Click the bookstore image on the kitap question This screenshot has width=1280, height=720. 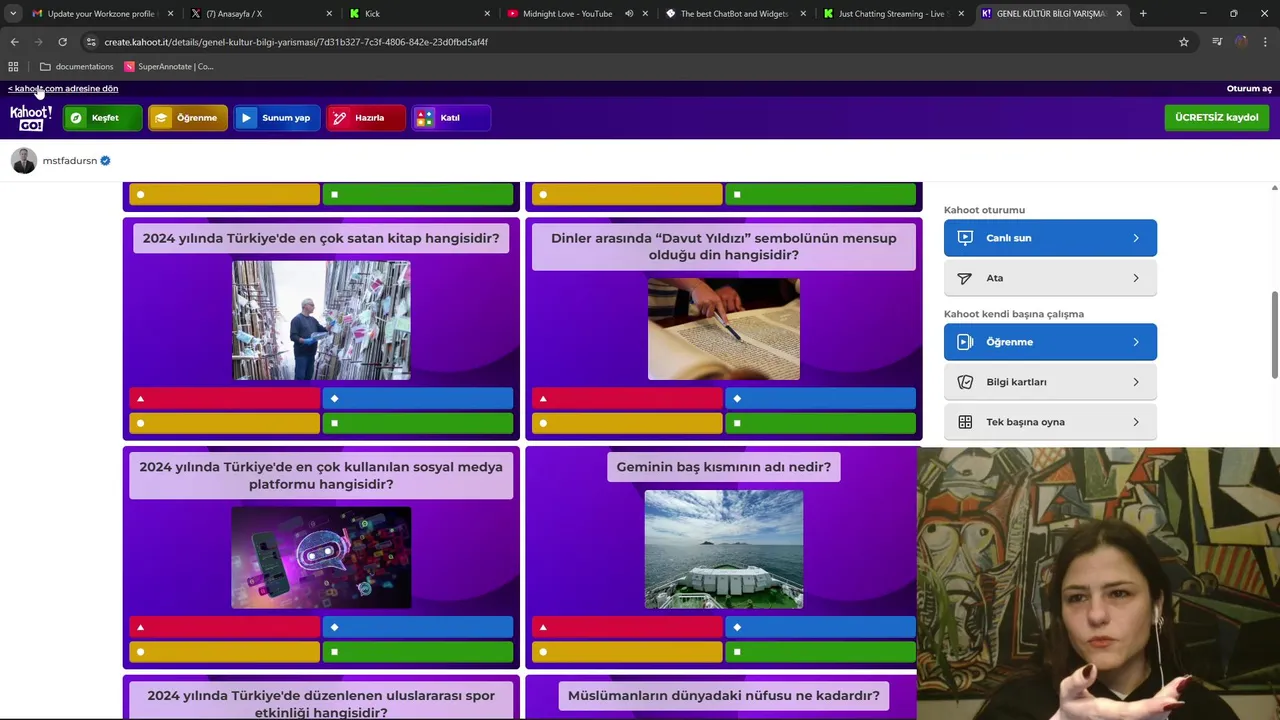pyautogui.click(x=321, y=321)
